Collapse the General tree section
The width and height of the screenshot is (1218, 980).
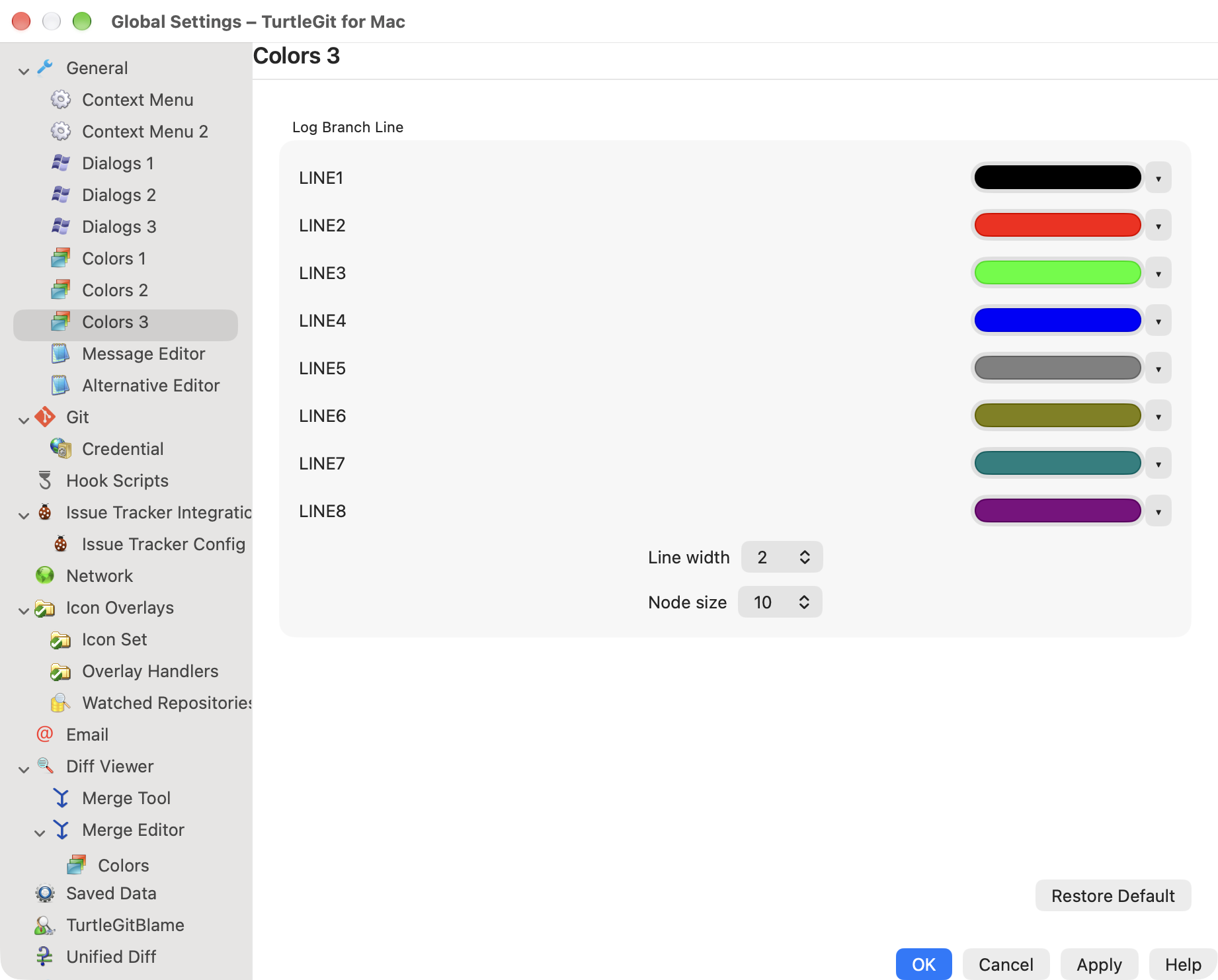coord(24,70)
